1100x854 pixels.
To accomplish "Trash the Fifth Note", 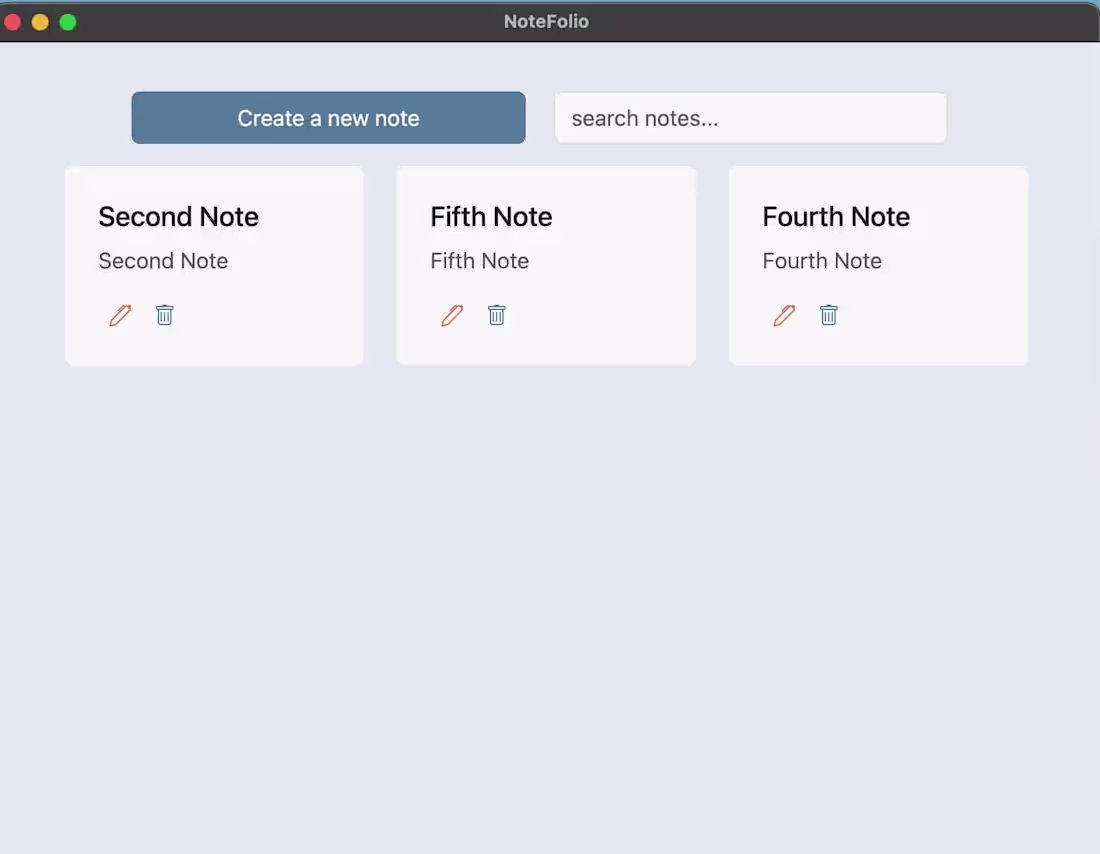I will coord(497,316).
